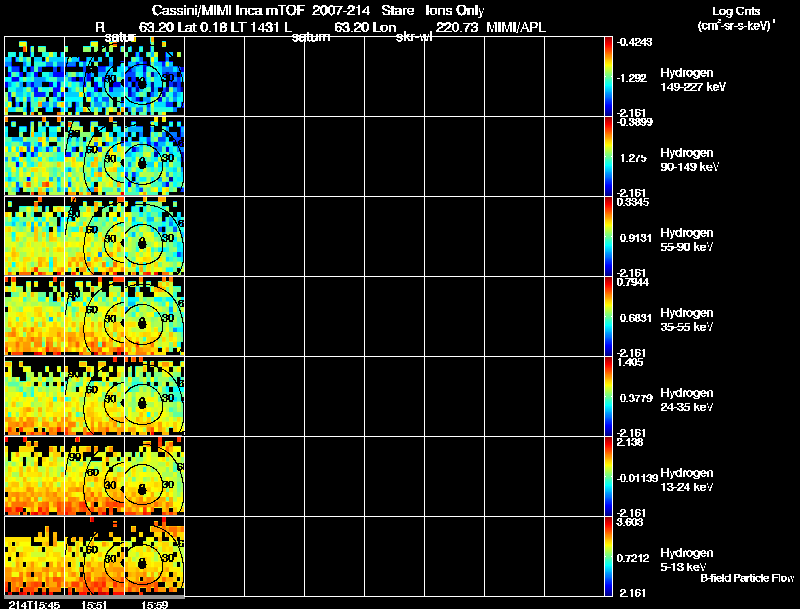Click the 15:59 time axis label
The width and height of the screenshot is (800, 609).
154,604
